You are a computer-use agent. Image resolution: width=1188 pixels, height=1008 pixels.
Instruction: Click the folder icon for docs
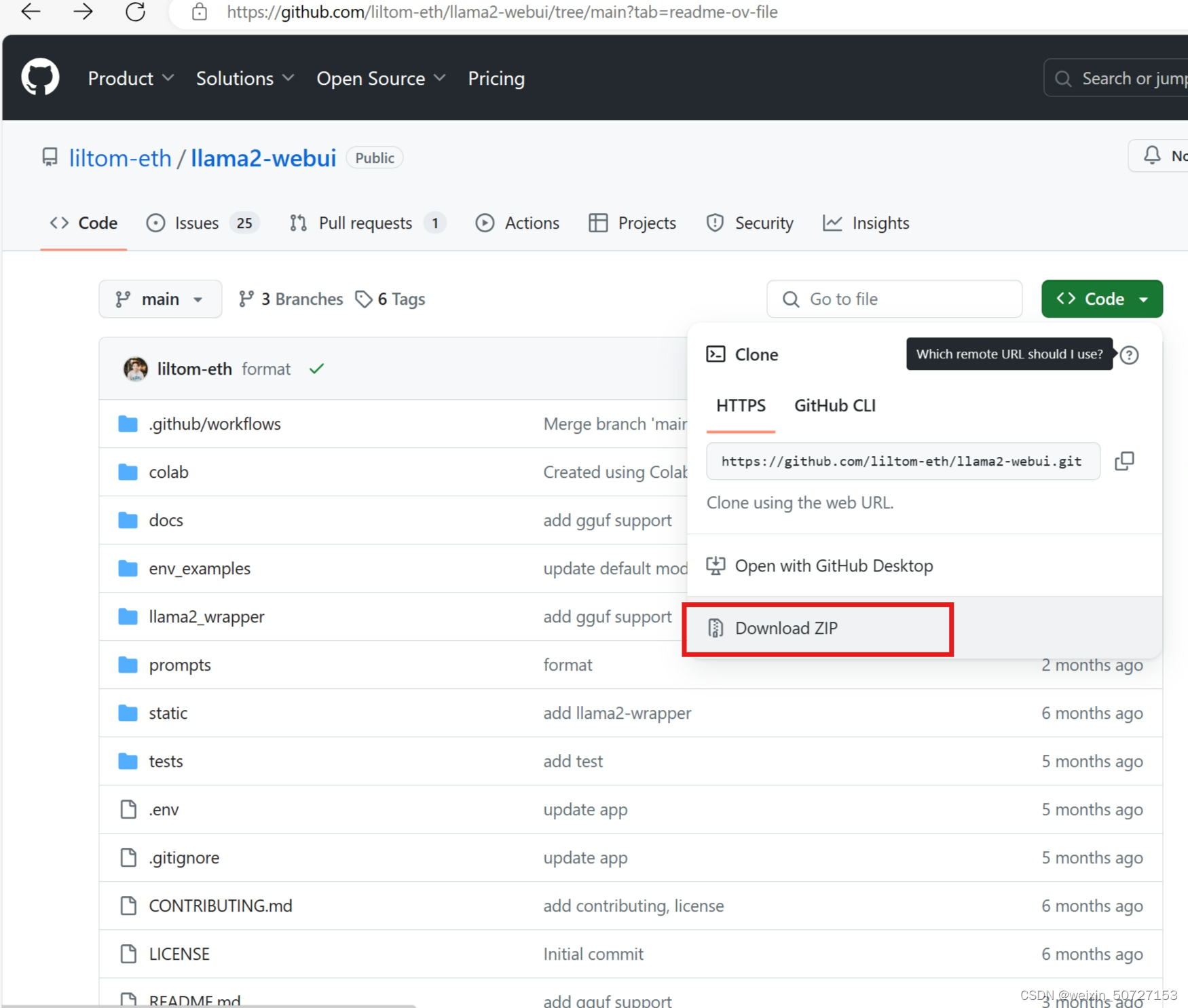(128, 520)
